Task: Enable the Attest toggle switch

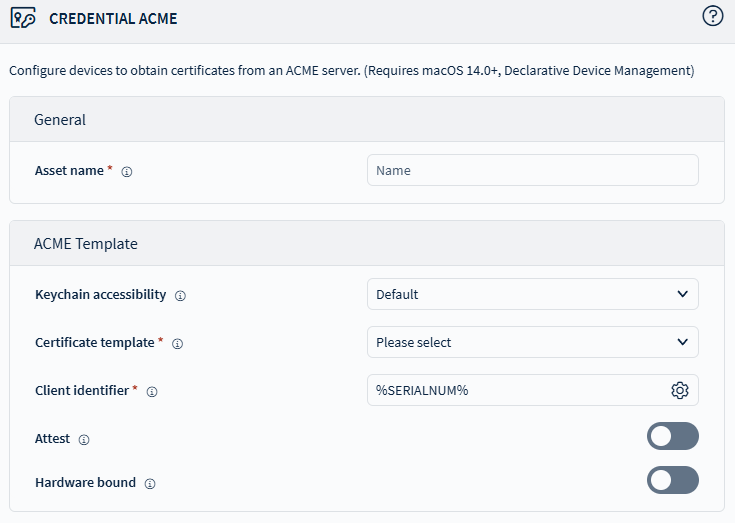Action: coord(672,436)
